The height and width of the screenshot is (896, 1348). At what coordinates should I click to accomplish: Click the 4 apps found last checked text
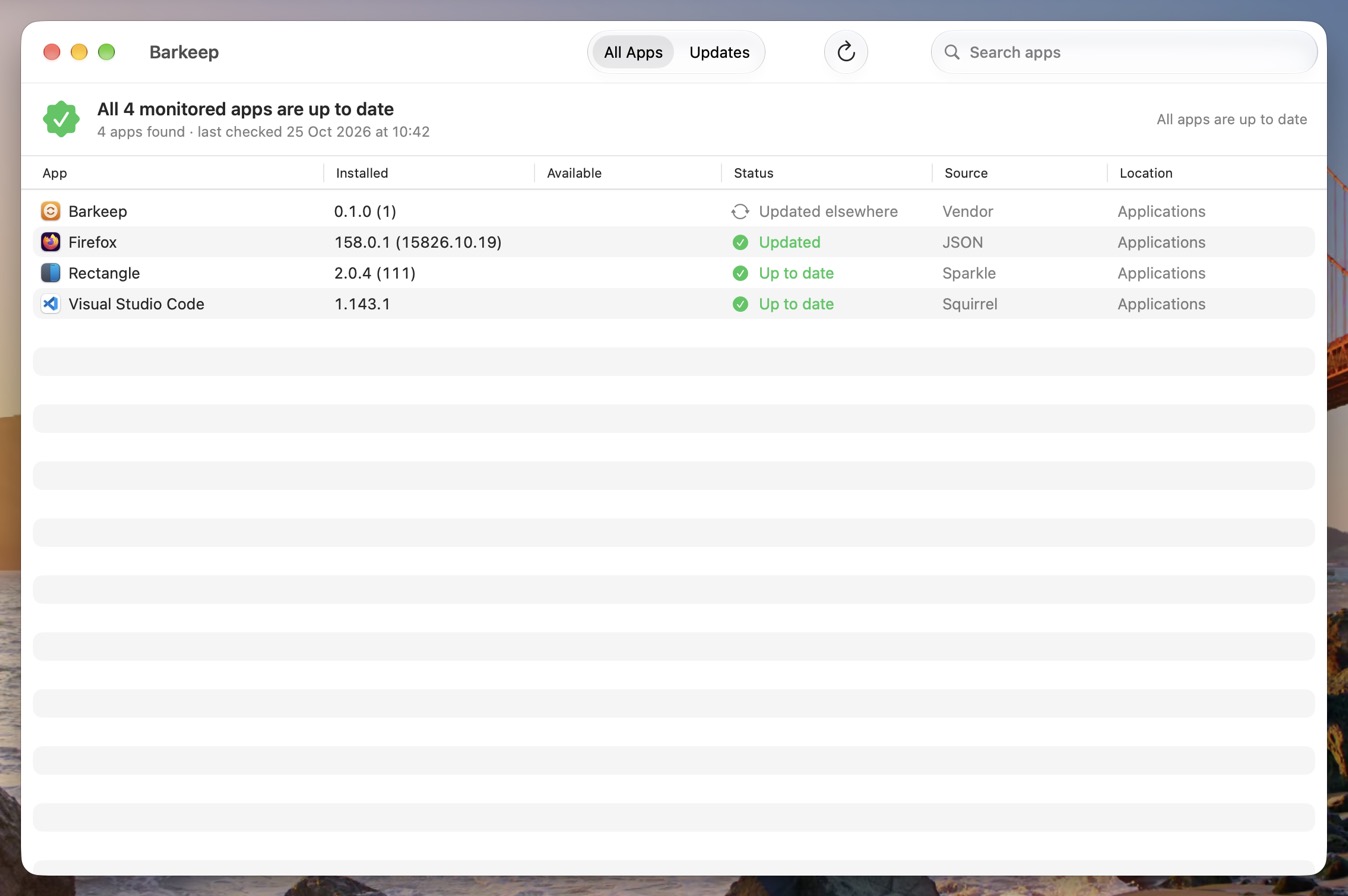pyautogui.click(x=263, y=131)
